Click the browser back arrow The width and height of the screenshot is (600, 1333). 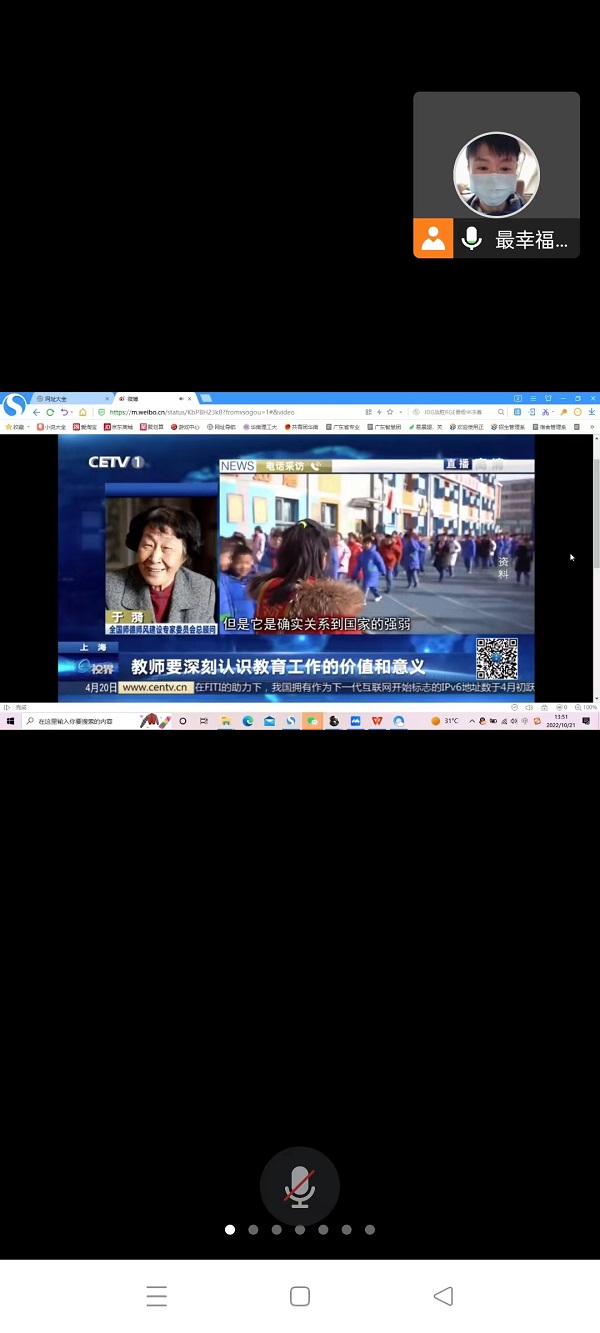tap(37, 412)
